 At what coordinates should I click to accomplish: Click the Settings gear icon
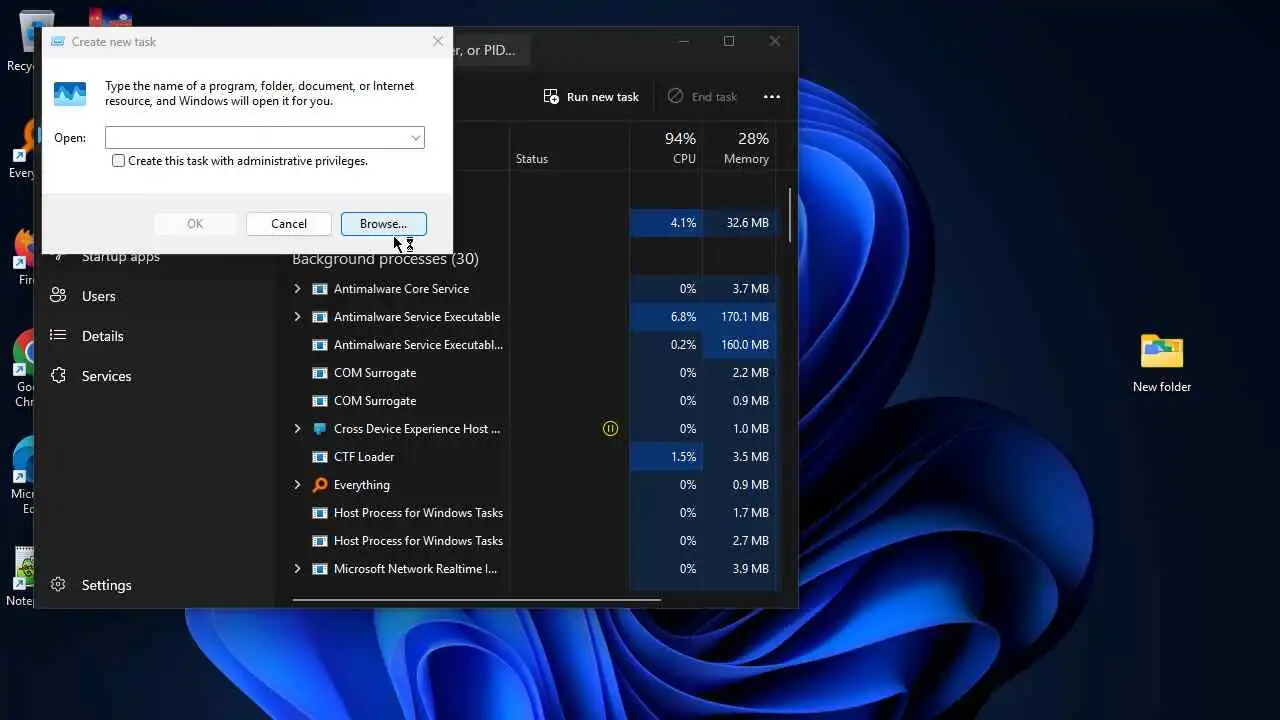[58, 585]
